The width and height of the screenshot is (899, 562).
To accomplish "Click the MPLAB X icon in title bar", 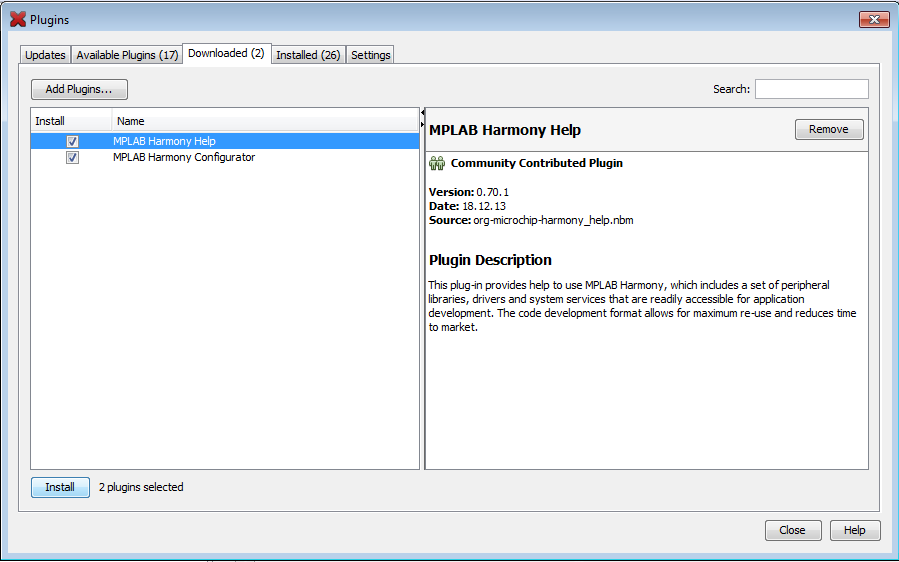I will pos(18,19).
